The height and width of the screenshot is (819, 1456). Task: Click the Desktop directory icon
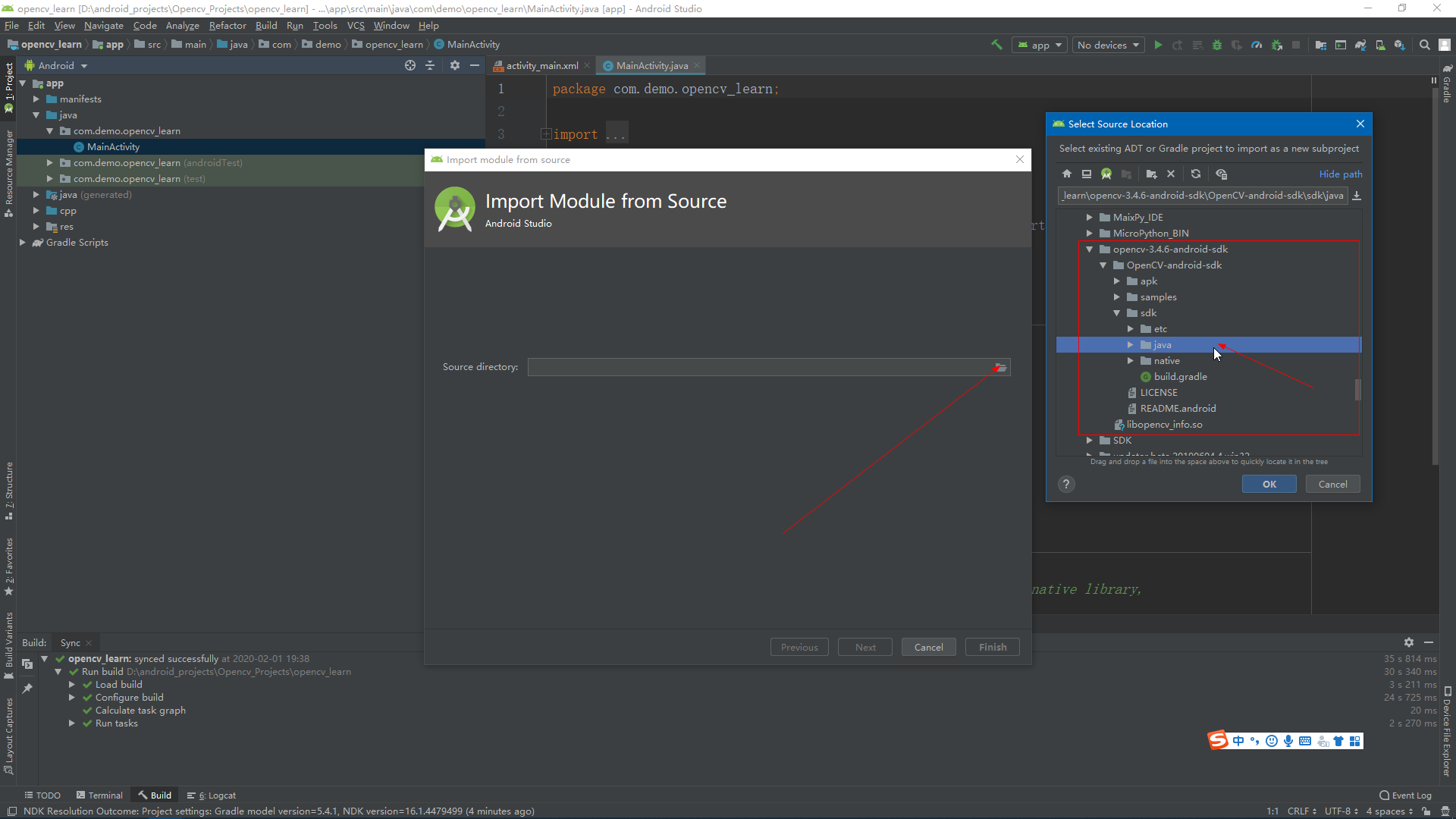(1087, 174)
